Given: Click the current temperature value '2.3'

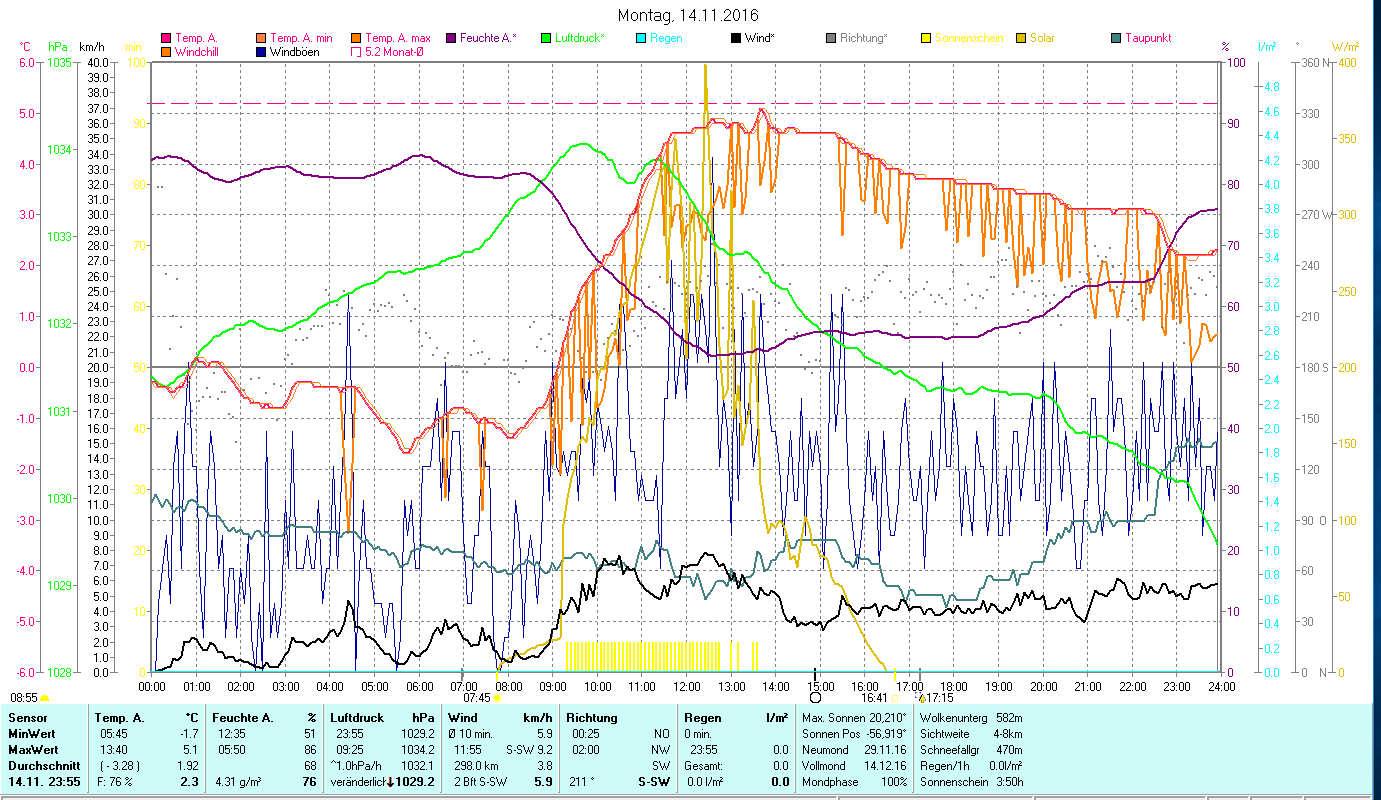Looking at the screenshot, I should pos(189,782).
